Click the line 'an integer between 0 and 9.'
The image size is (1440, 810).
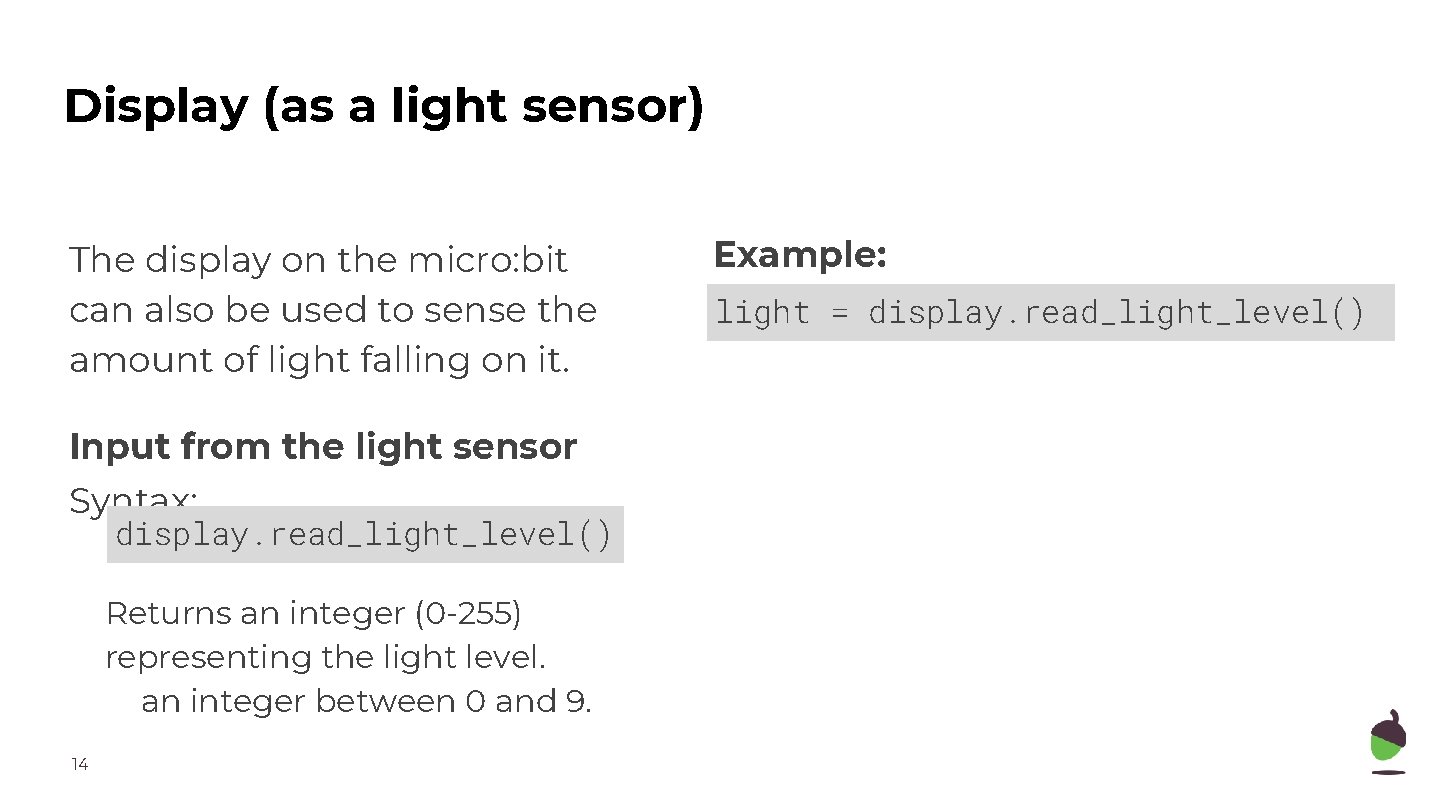pyautogui.click(x=366, y=702)
